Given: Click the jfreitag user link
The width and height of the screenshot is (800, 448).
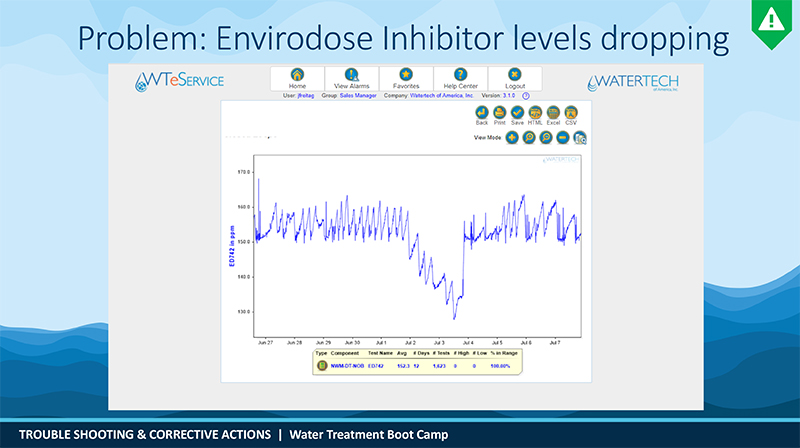Looking at the screenshot, I should [306, 95].
